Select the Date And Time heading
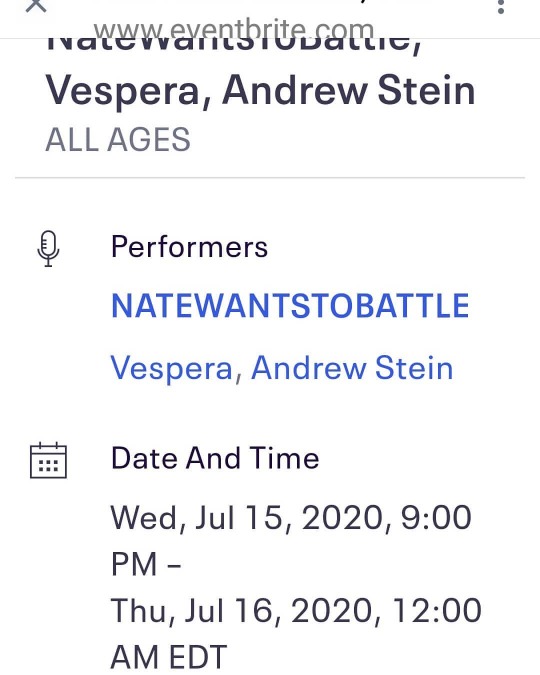Image resolution: width=540 pixels, height=675 pixels. [x=215, y=458]
